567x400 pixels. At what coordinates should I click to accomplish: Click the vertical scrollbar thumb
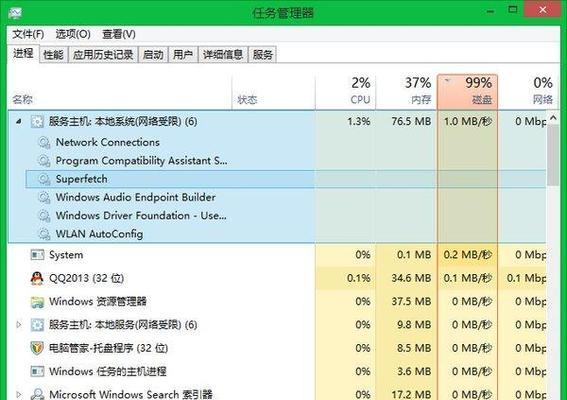pos(553,155)
